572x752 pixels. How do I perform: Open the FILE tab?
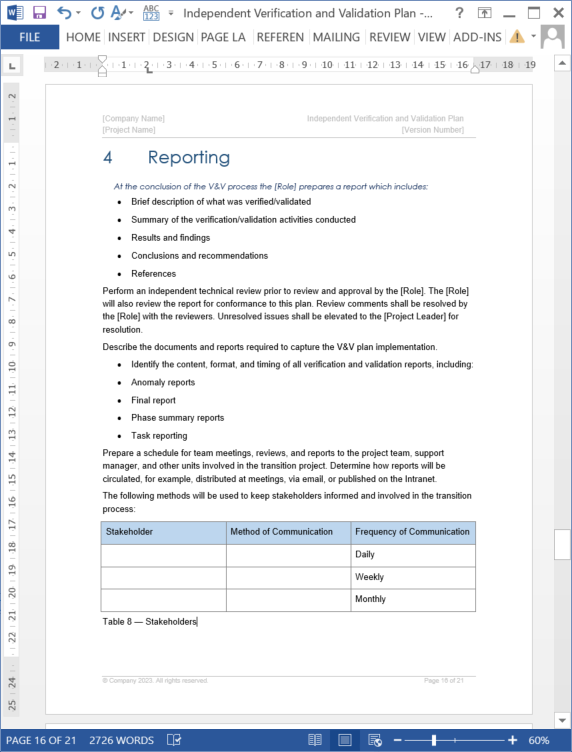click(x=30, y=37)
